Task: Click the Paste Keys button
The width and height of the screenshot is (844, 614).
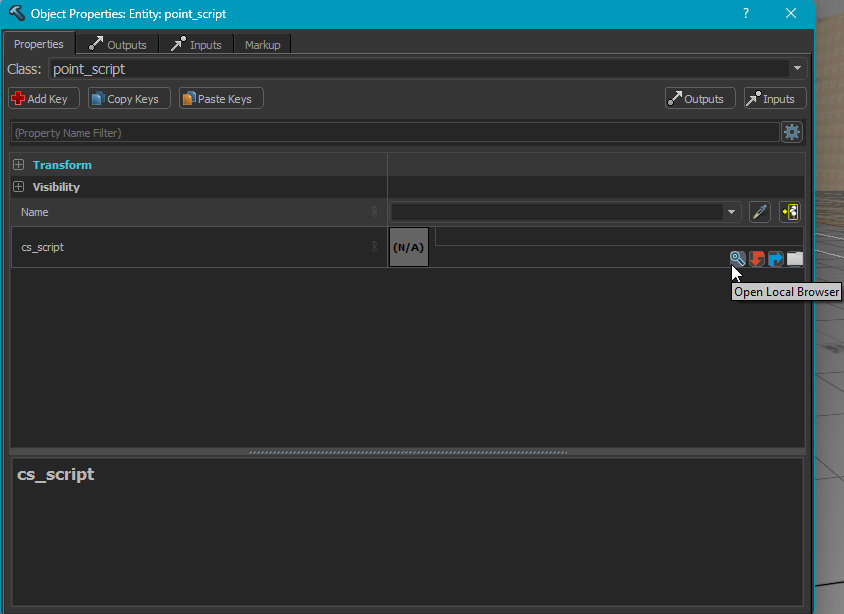Action: point(217,99)
